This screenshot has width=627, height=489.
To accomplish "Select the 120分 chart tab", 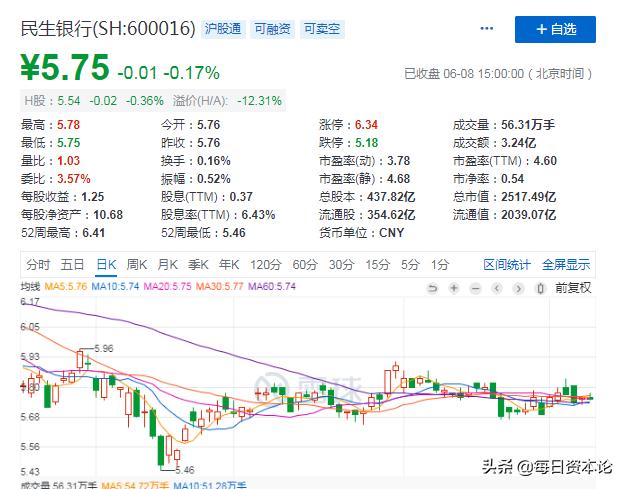I will pos(266,265).
